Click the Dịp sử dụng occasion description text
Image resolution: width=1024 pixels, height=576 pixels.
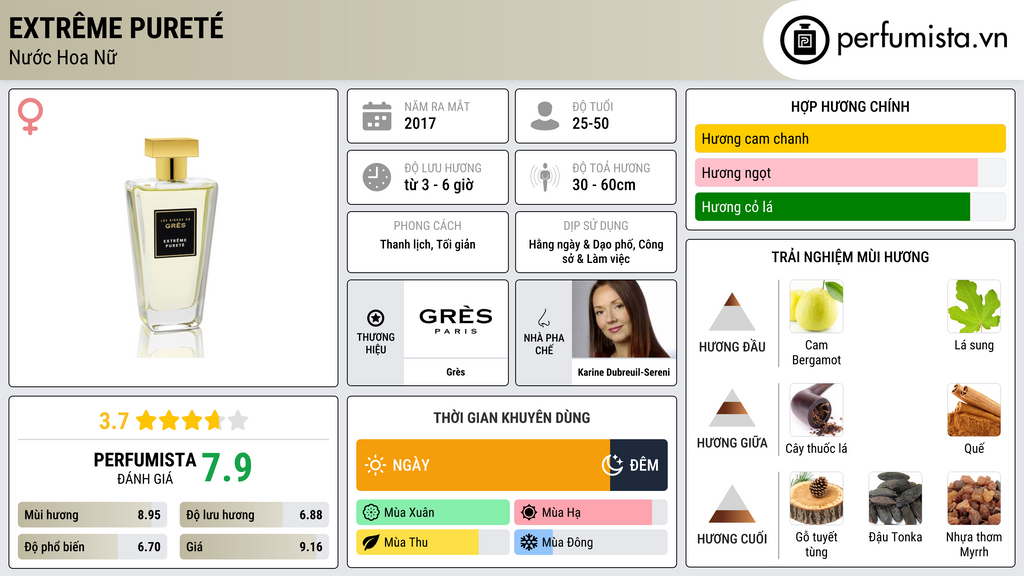pyautogui.click(x=596, y=251)
